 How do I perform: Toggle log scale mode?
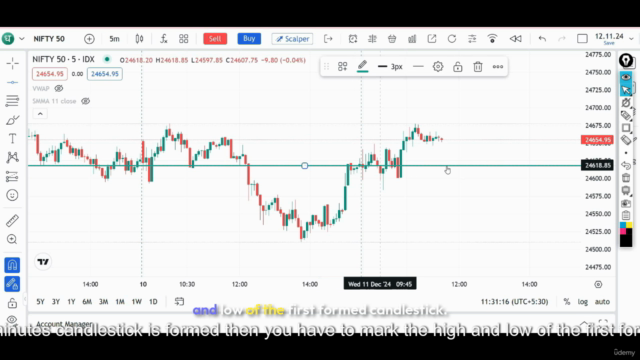(x=582, y=302)
